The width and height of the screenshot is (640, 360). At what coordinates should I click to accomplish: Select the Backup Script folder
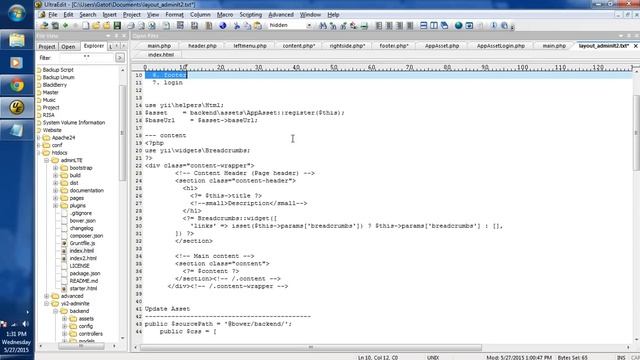click(58, 70)
